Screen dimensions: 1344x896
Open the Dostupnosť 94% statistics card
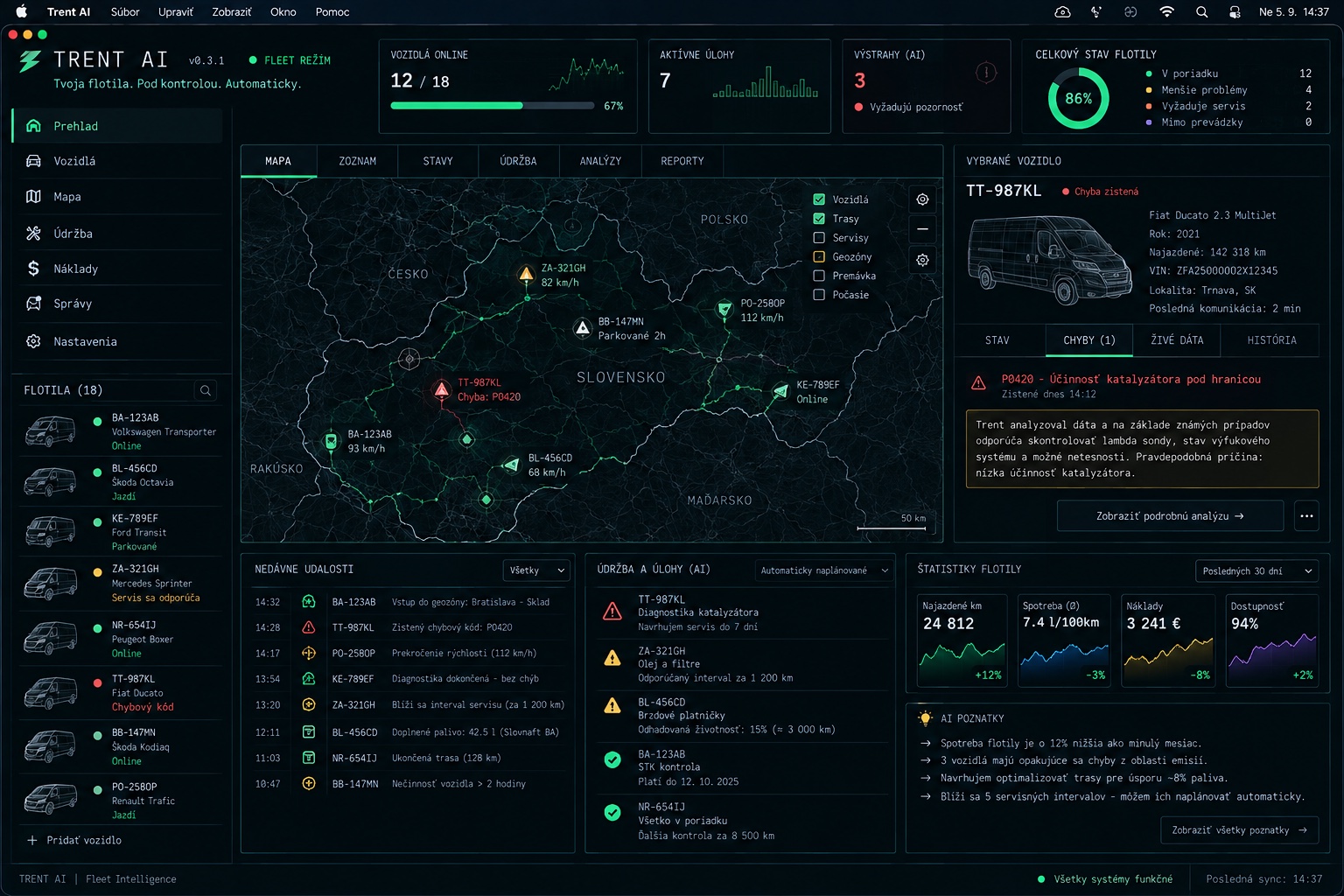tap(1271, 641)
